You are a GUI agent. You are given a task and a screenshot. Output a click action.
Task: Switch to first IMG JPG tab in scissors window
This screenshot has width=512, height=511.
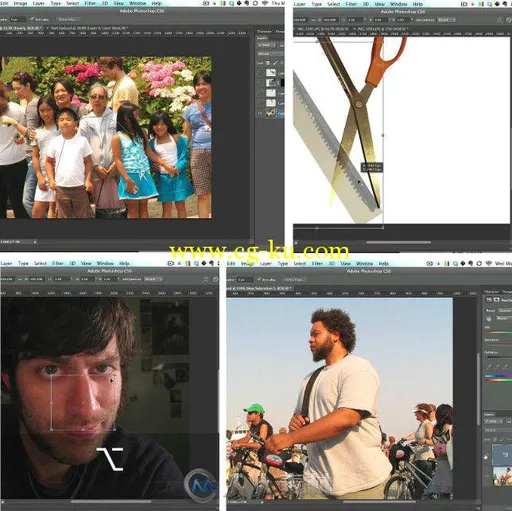coord(321,29)
